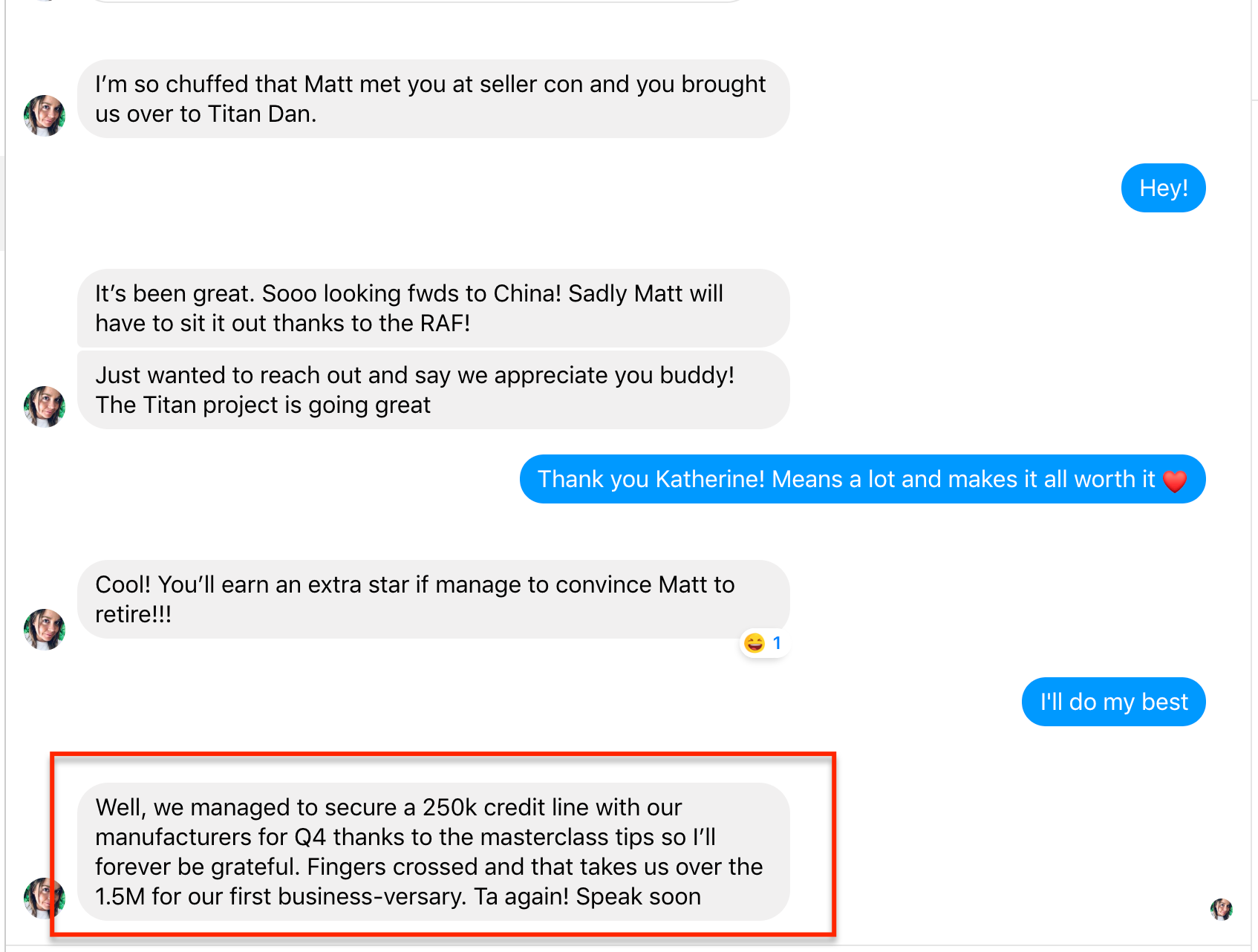Click avatar beside the "Titan Dan" message

point(45,115)
